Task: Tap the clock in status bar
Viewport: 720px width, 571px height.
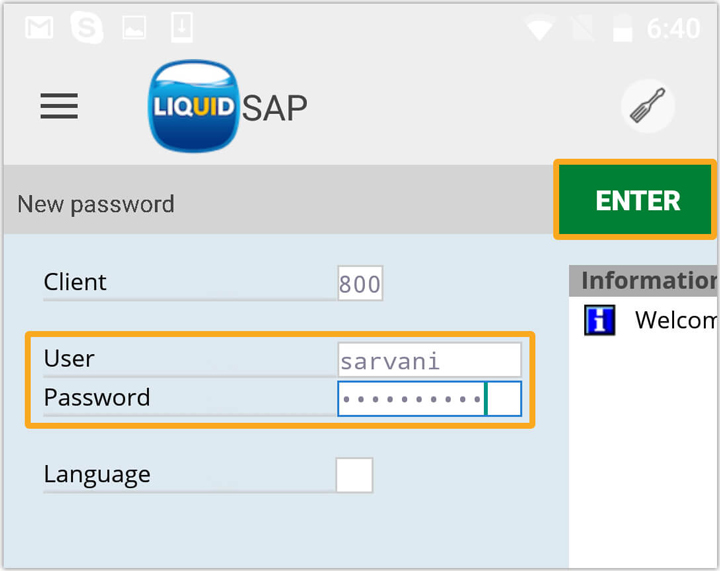Action: coord(673,29)
